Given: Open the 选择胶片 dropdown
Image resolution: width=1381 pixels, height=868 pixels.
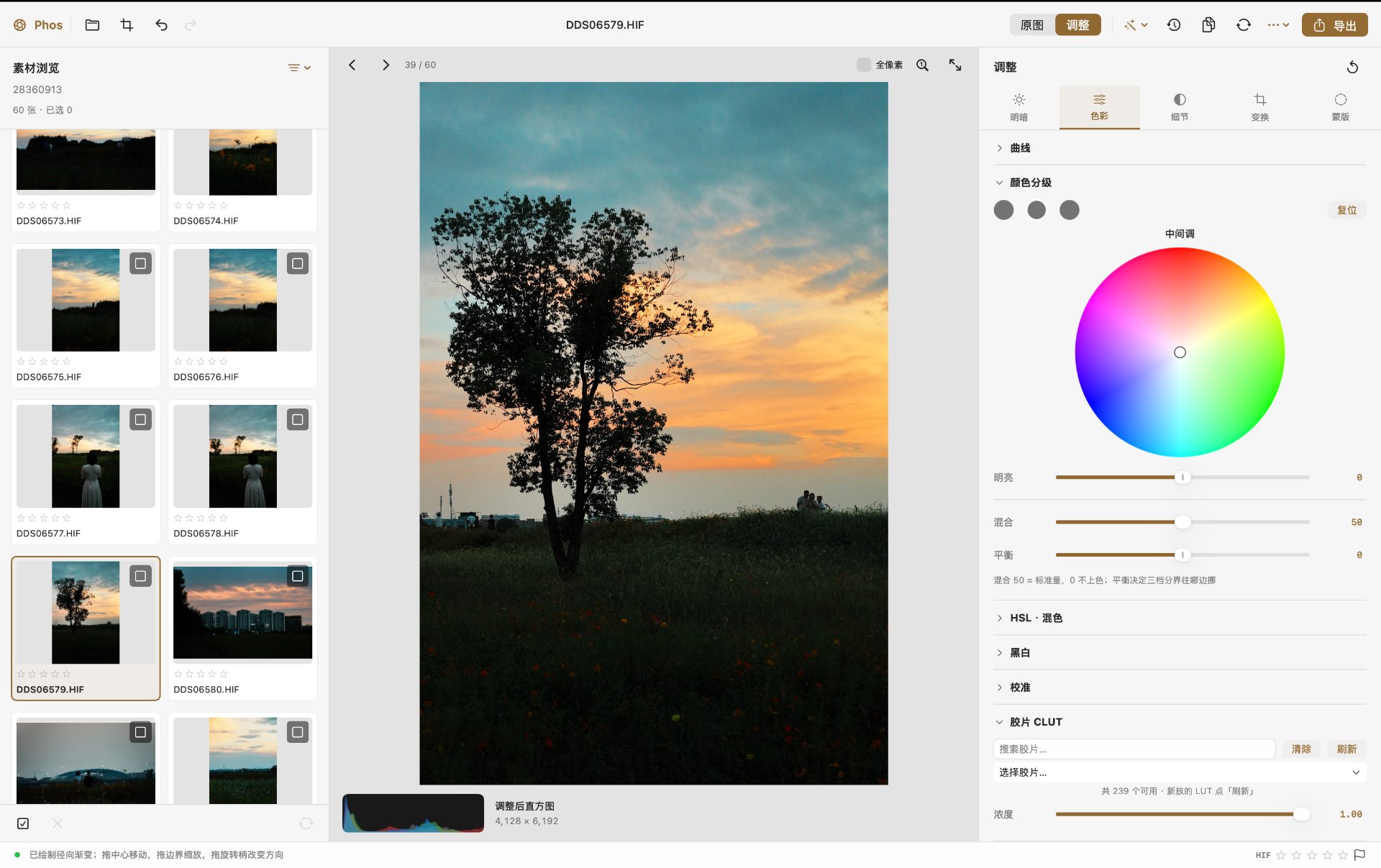Looking at the screenshot, I should (x=1180, y=772).
